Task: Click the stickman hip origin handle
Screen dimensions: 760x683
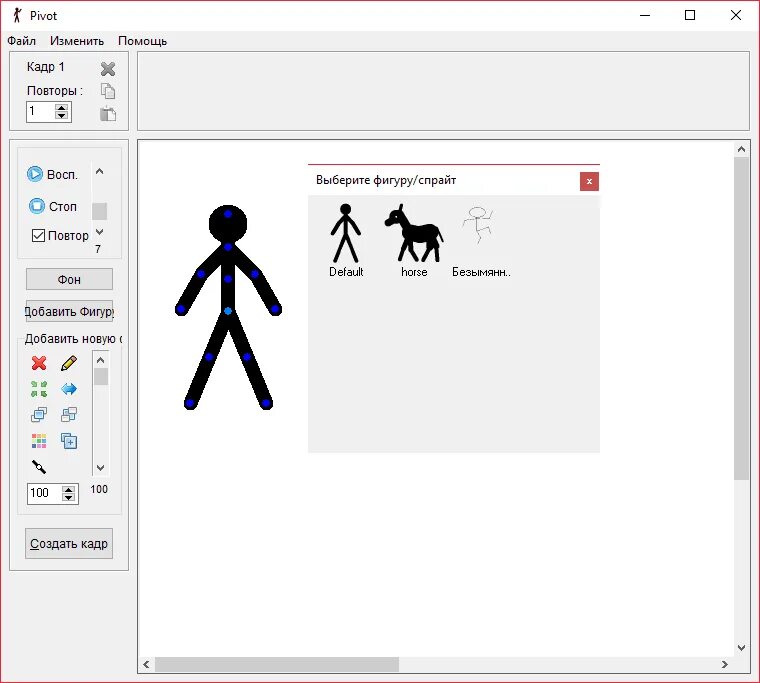Action: click(228, 311)
